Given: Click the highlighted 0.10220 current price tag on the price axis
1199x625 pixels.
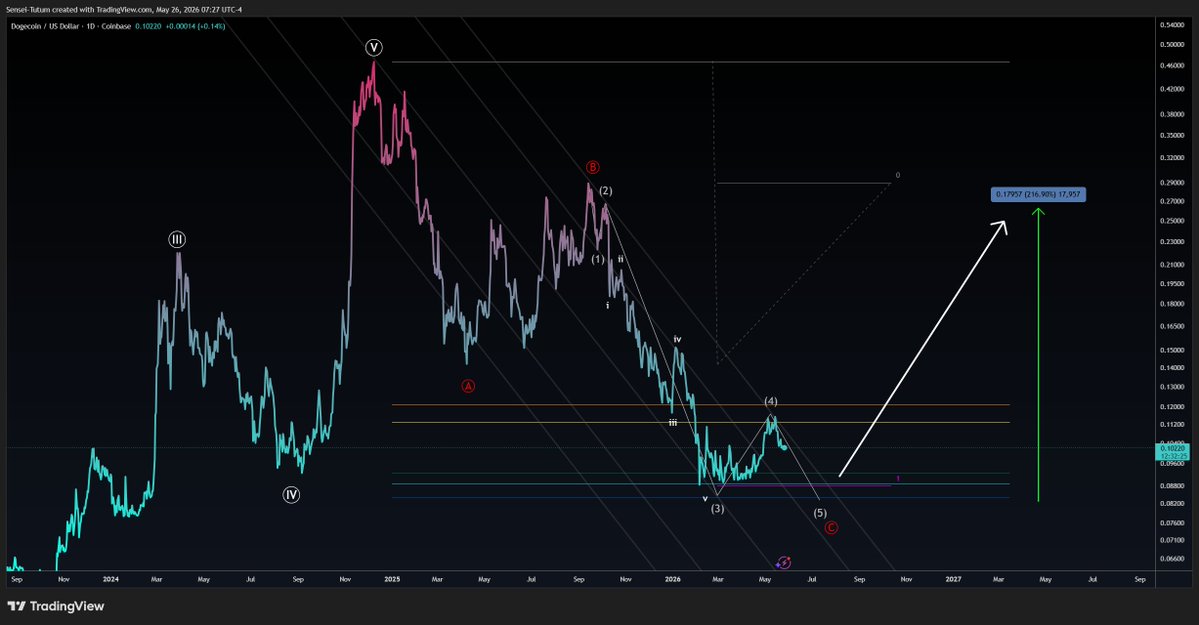Looking at the screenshot, I should pyautogui.click(x=1173, y=451).
